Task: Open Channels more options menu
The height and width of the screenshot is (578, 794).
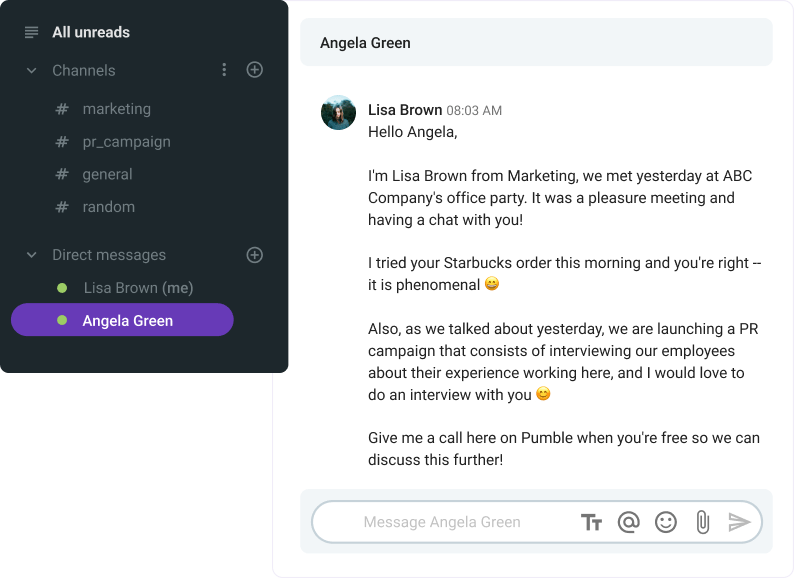Action: [x=224, y=70]
